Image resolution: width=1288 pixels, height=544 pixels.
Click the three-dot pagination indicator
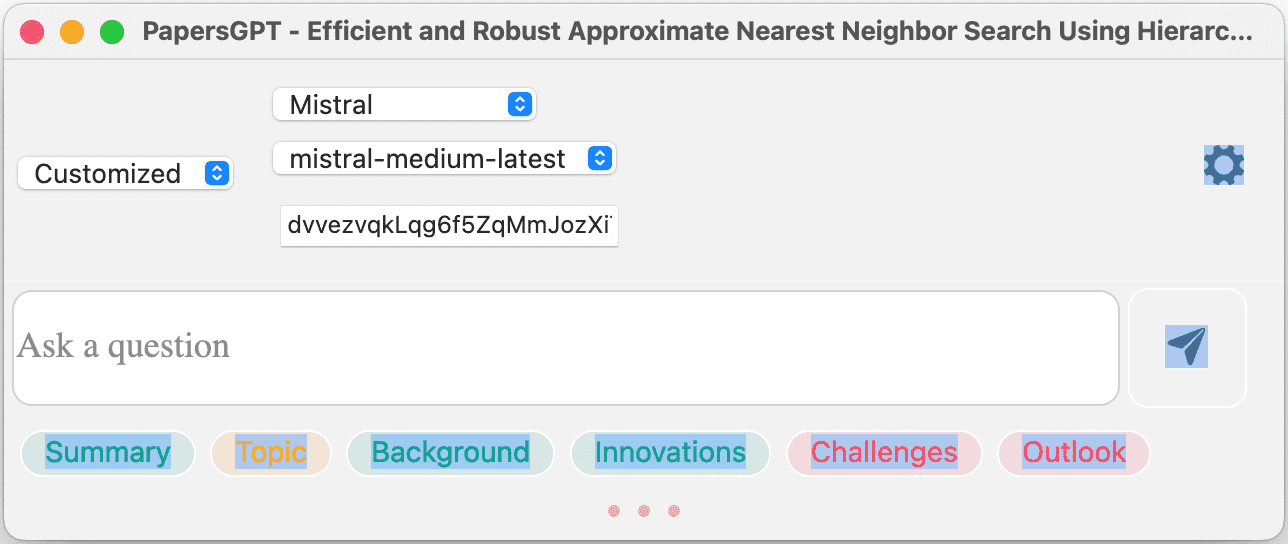coord(644,511)
